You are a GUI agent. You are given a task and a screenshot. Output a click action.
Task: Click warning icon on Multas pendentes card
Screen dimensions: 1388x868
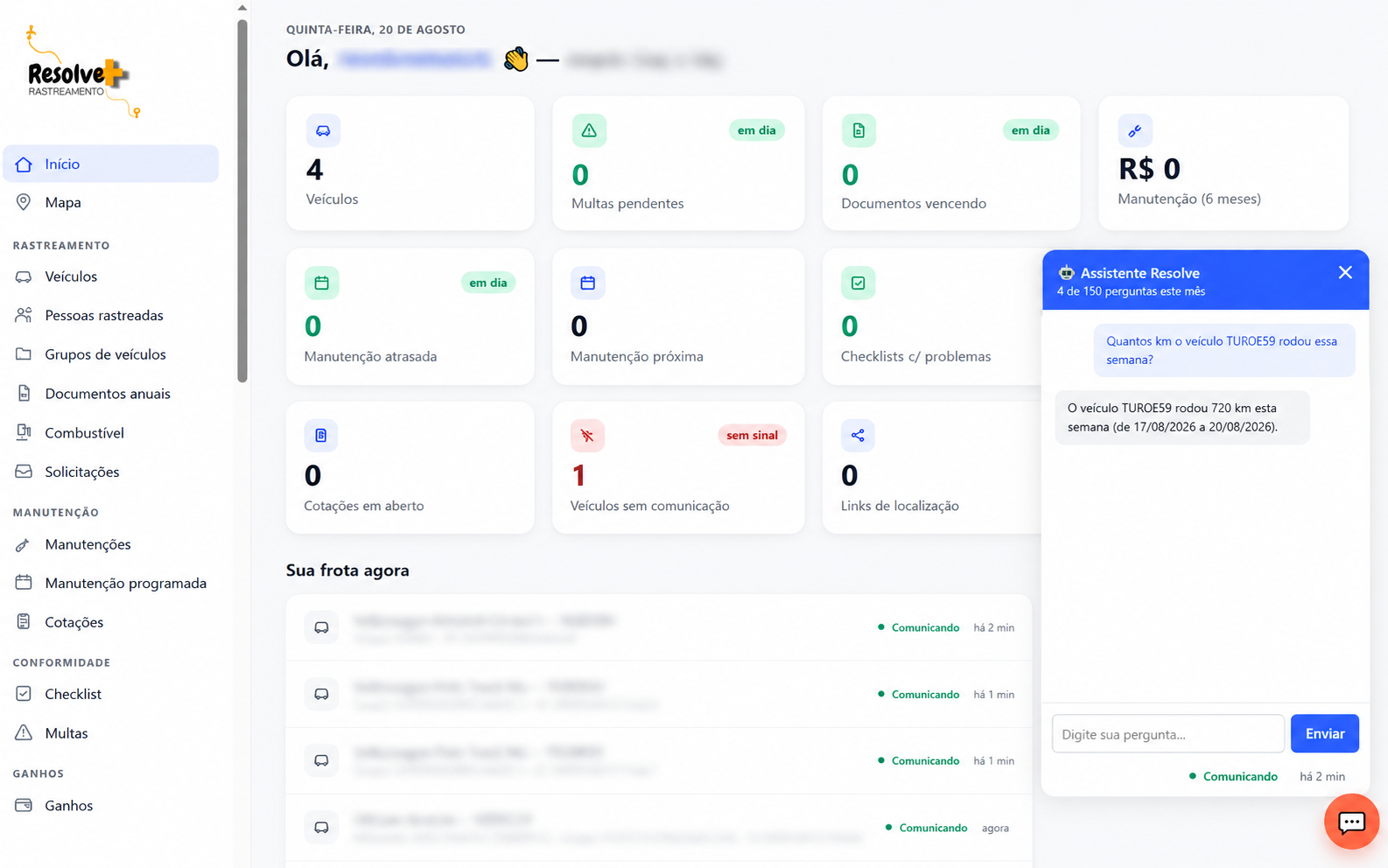click(589, 130)
